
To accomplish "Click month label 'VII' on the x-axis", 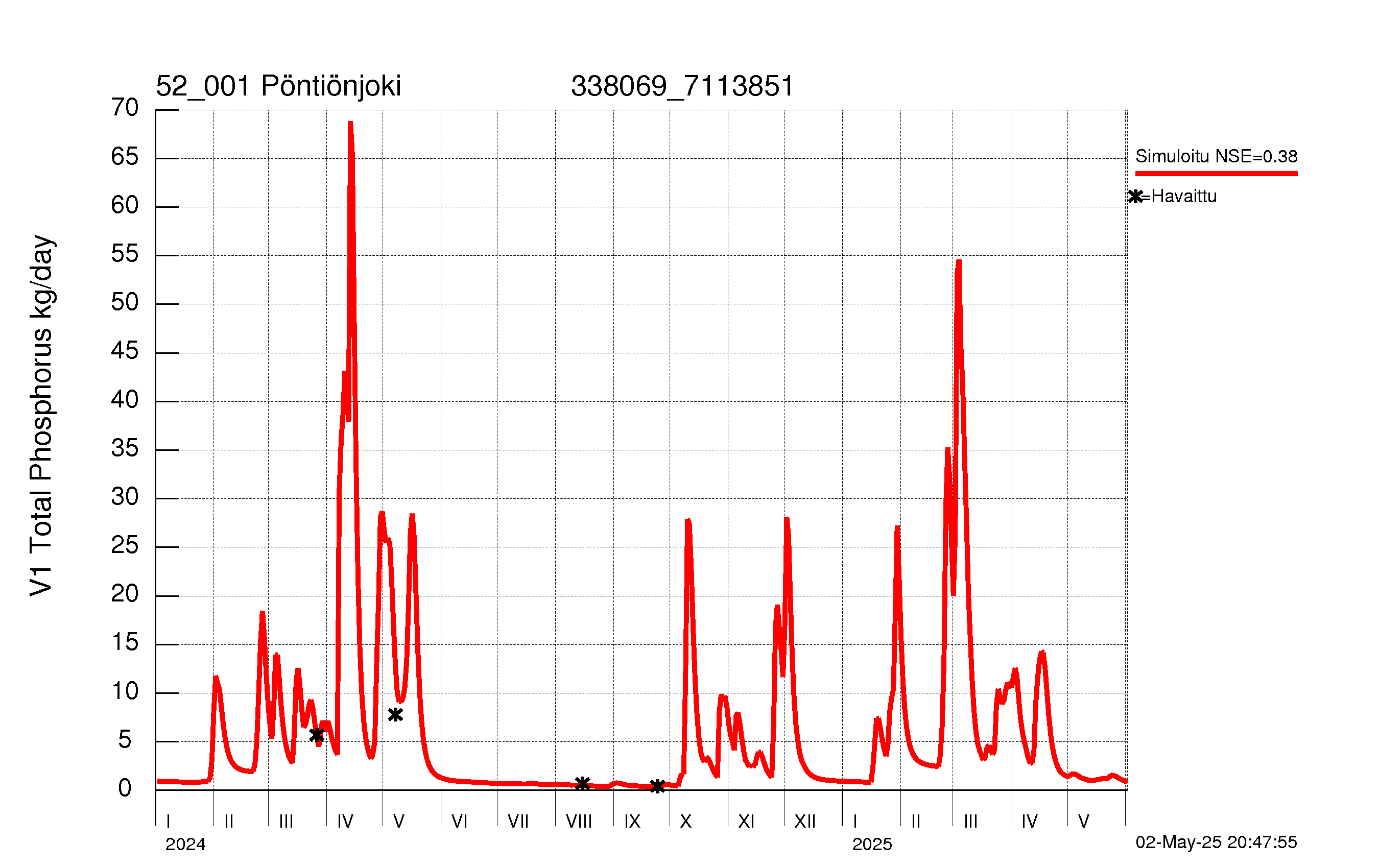I will (x=518, y=822).
